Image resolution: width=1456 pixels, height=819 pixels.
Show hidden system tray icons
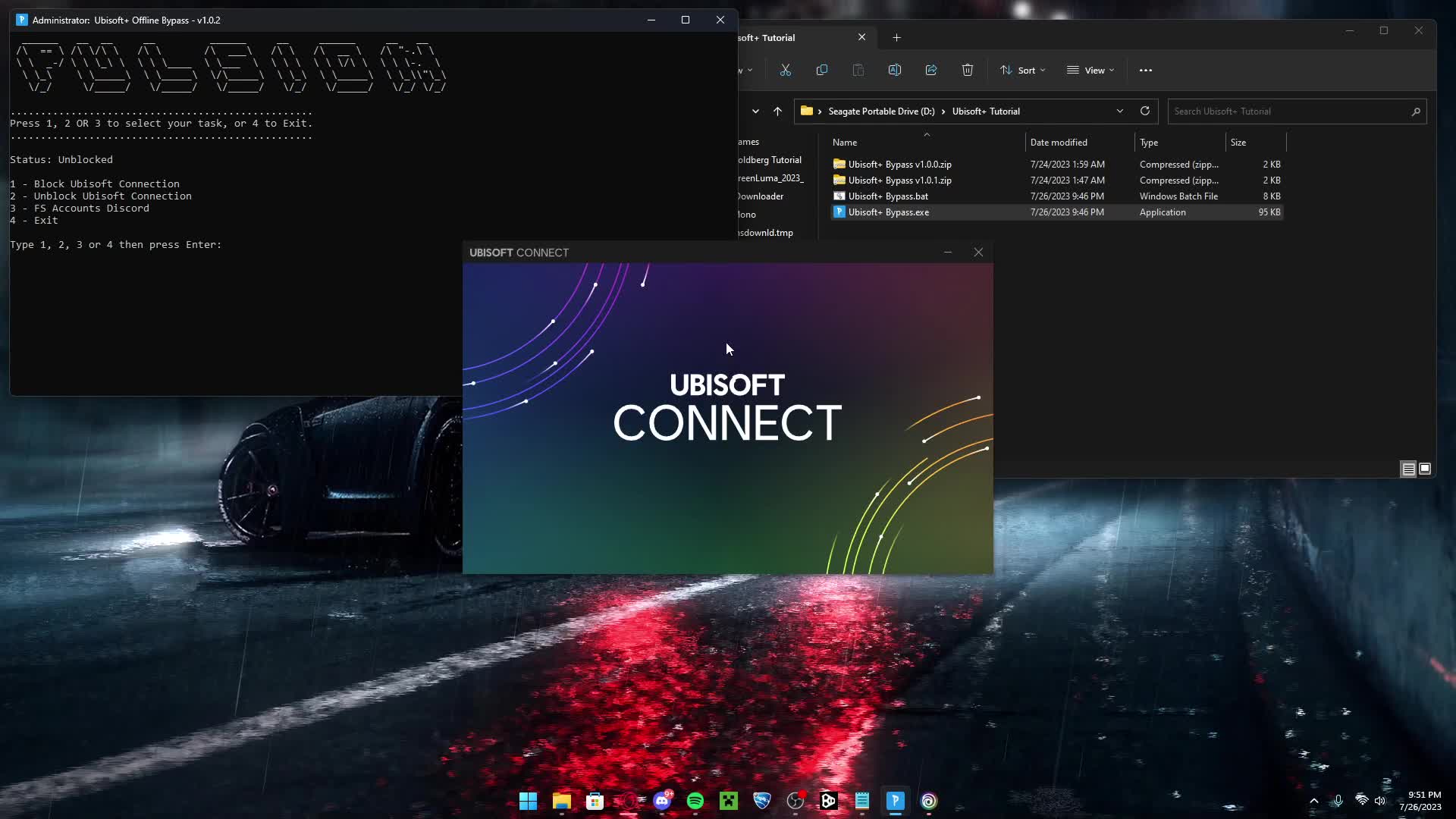click(x=1314, y=801)
